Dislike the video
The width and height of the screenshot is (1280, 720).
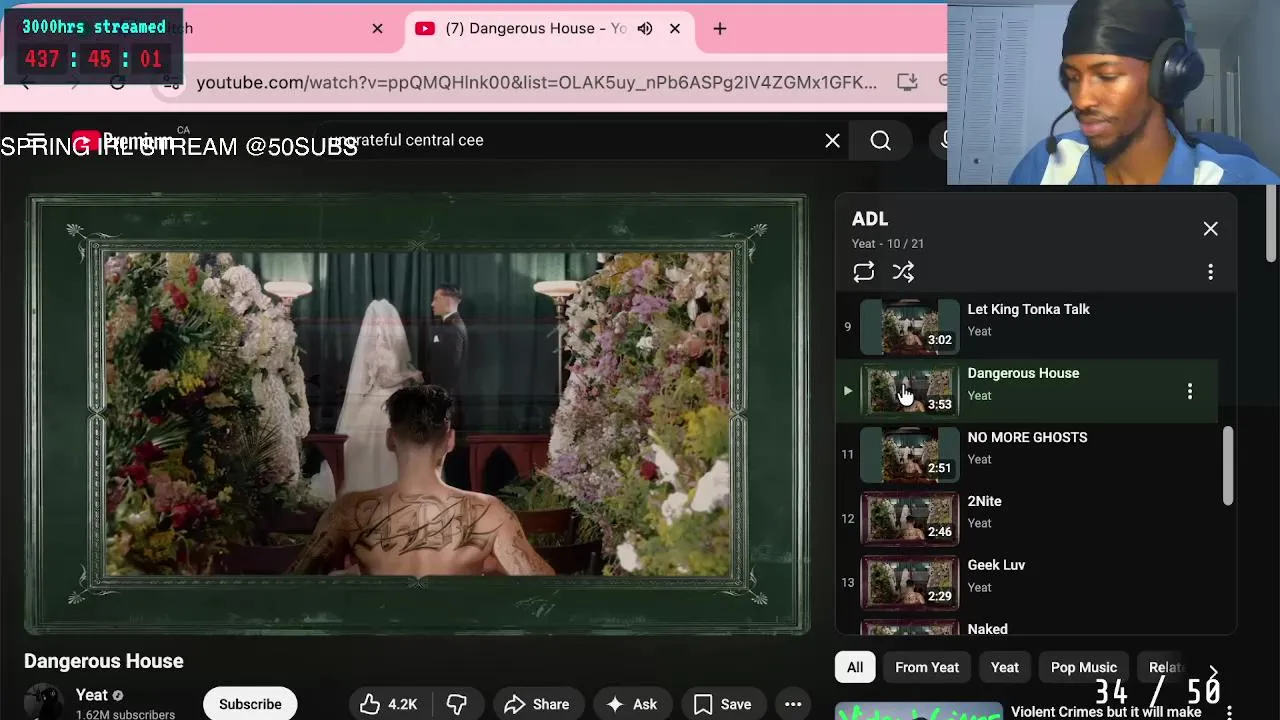click(x=457, y=704)
